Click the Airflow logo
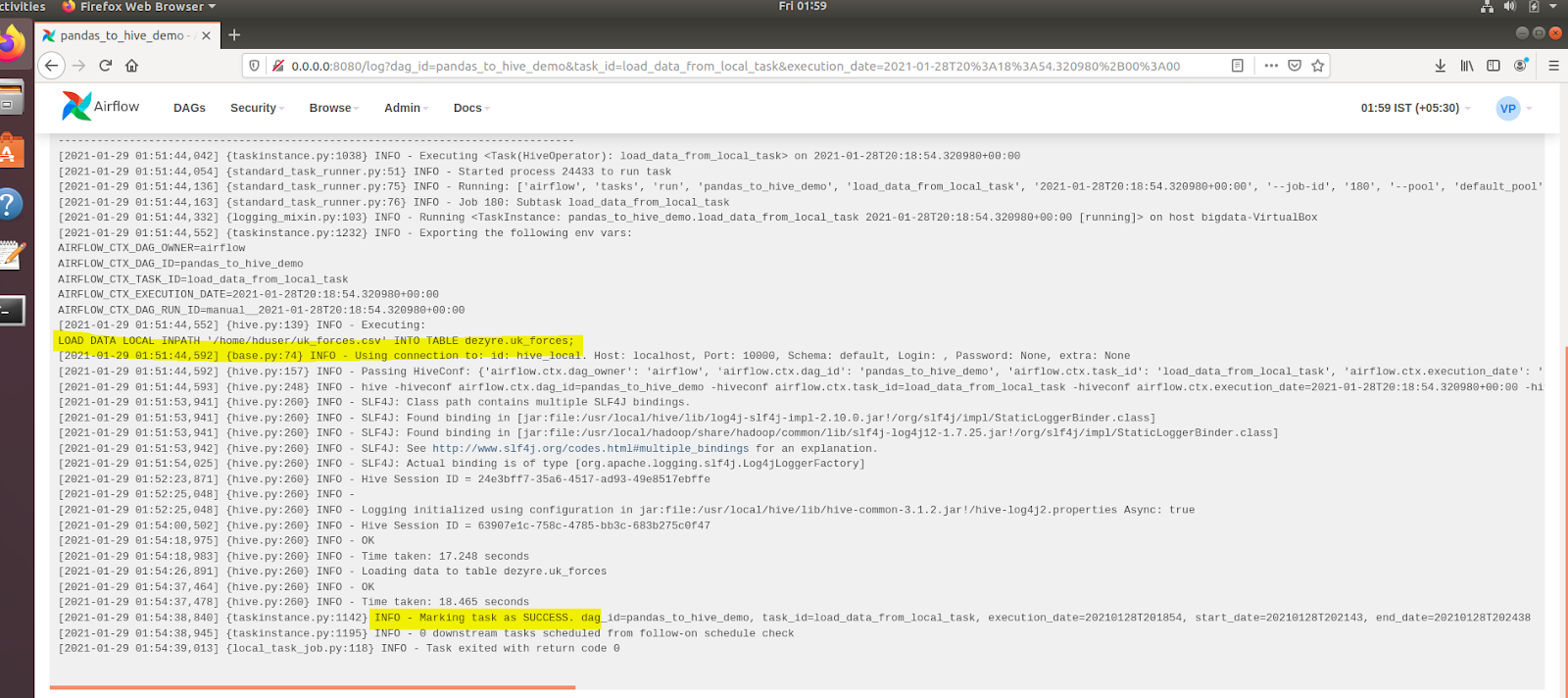This screenshot has height=698, width=1568. pyautogui.click(x=101, y=106)
